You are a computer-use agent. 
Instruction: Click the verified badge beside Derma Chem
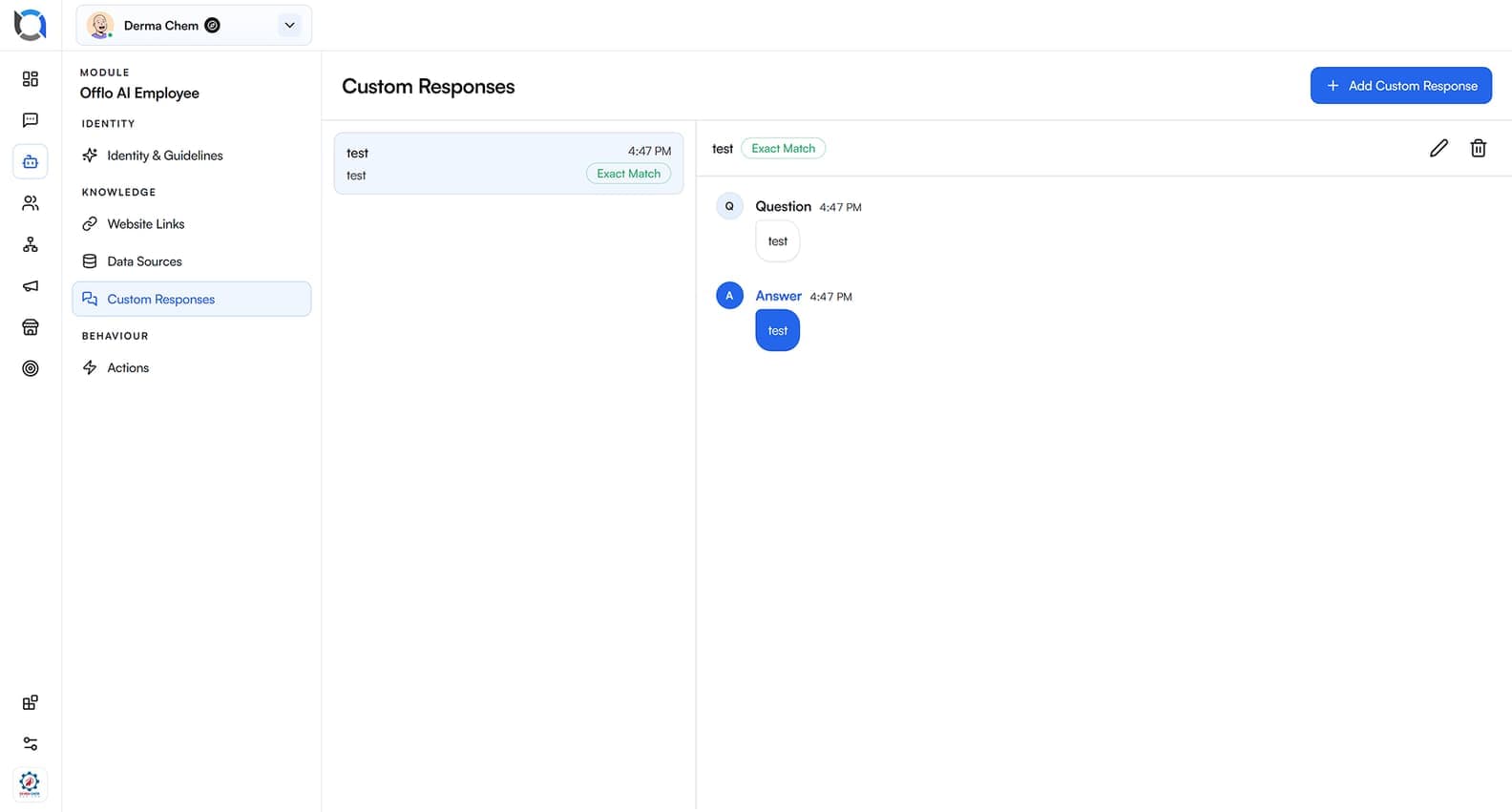coord(213,26)
